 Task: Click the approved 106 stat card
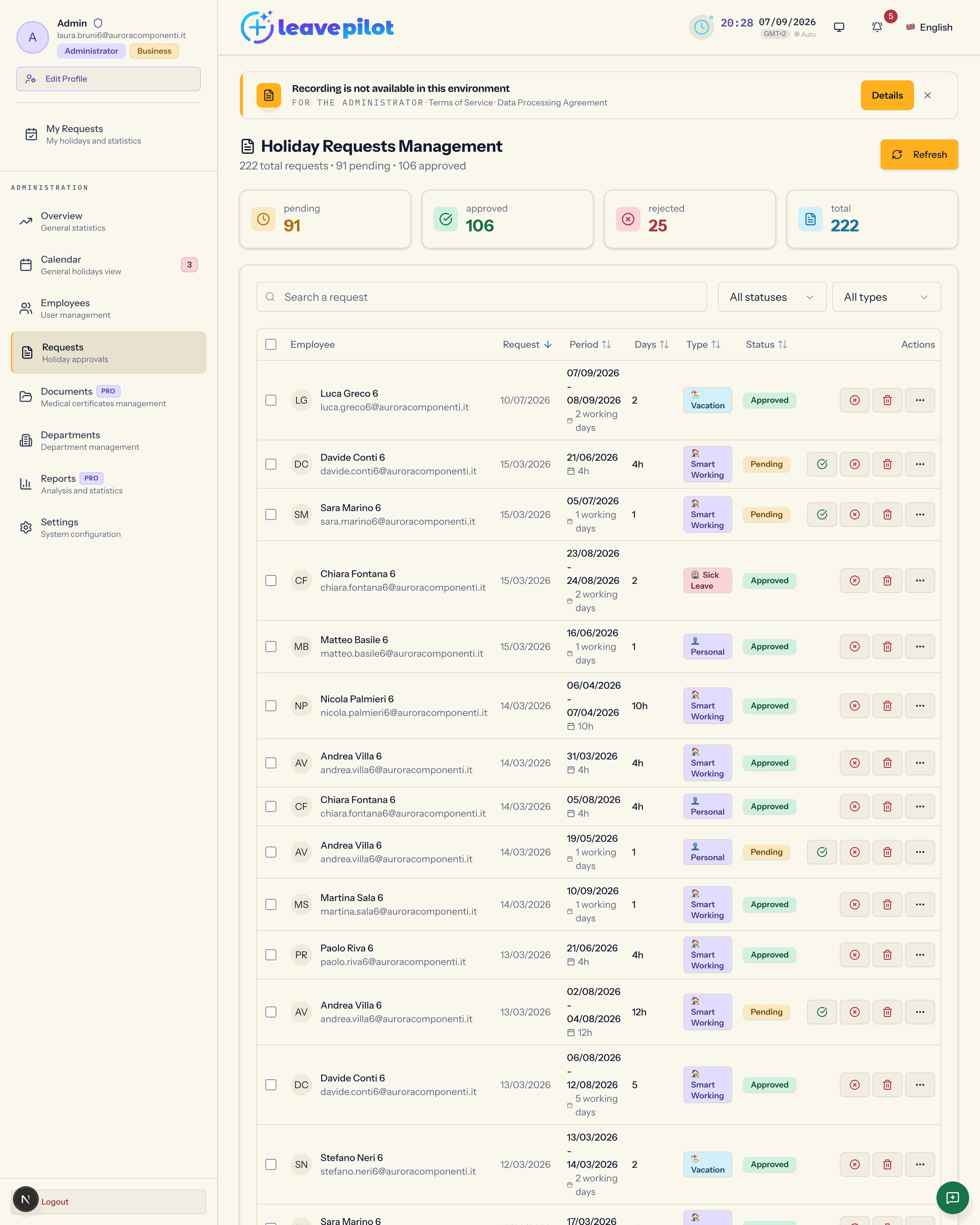(507, 219)
